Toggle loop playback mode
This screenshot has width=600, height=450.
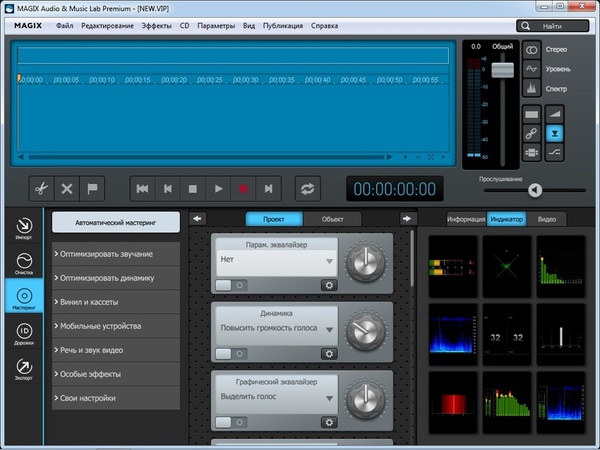(x=308, y=189)
